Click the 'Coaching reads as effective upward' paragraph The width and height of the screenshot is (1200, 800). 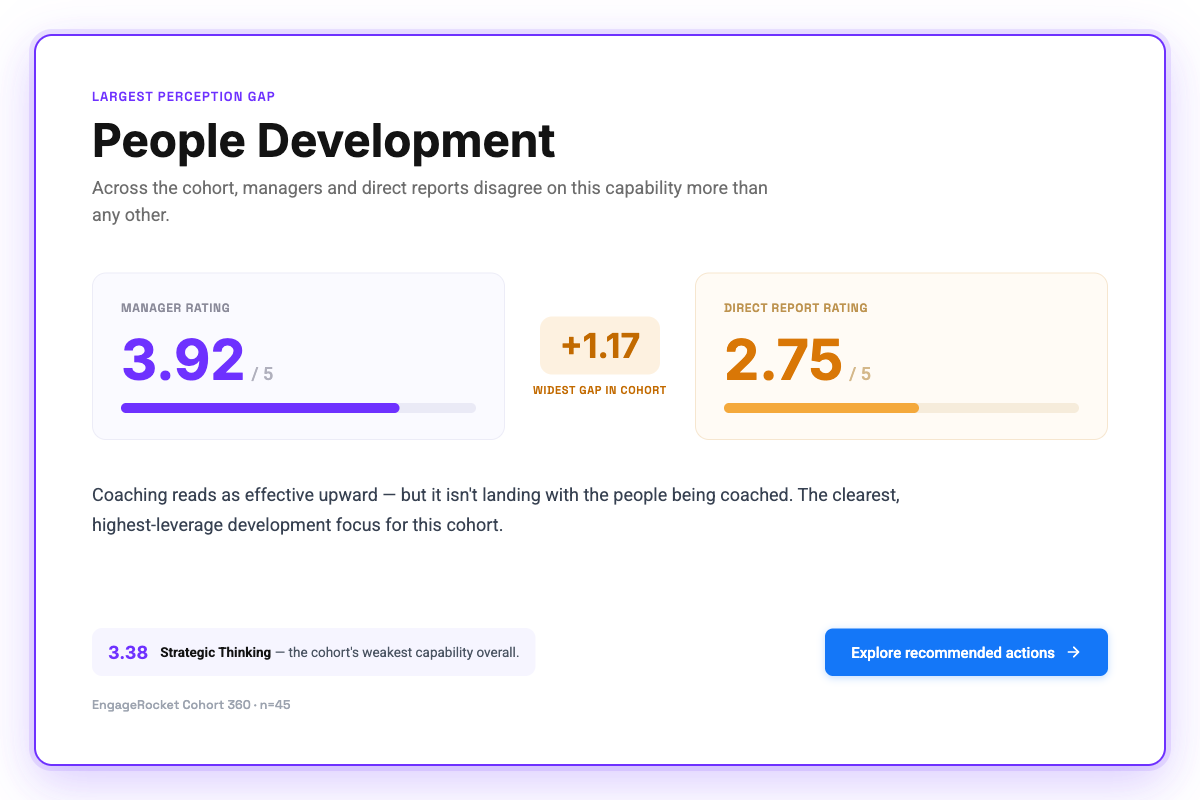(496, 510)
